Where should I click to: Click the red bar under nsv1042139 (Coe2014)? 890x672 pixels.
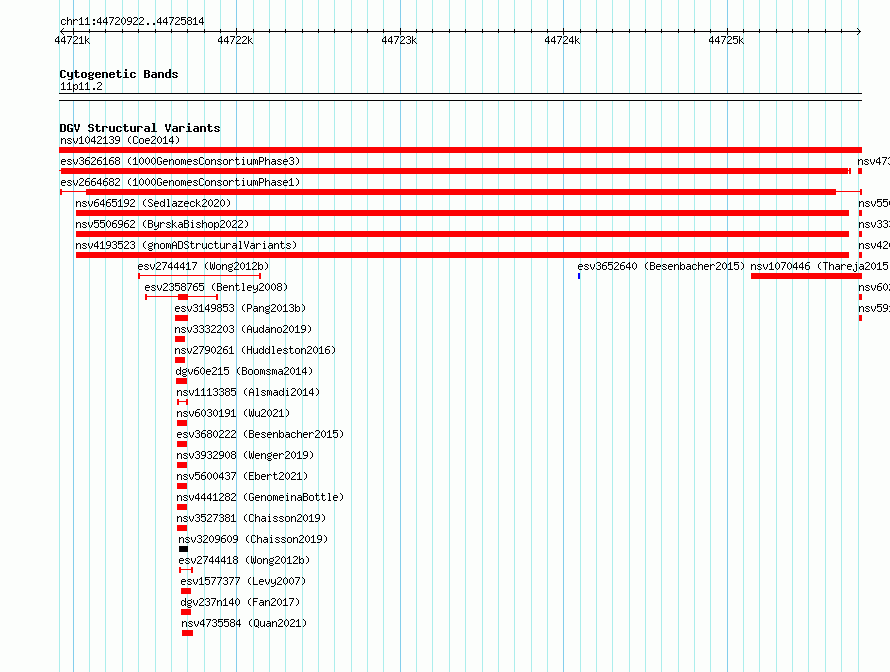(x=460, y=150)
